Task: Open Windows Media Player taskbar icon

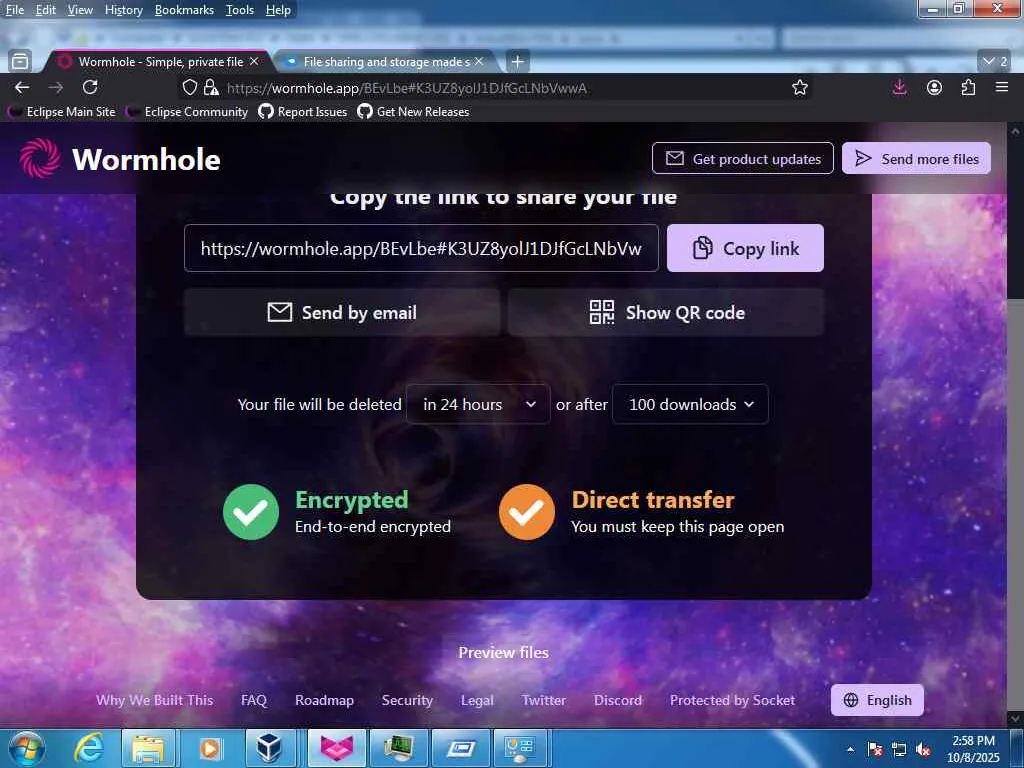Action: [x=210, y=748]
